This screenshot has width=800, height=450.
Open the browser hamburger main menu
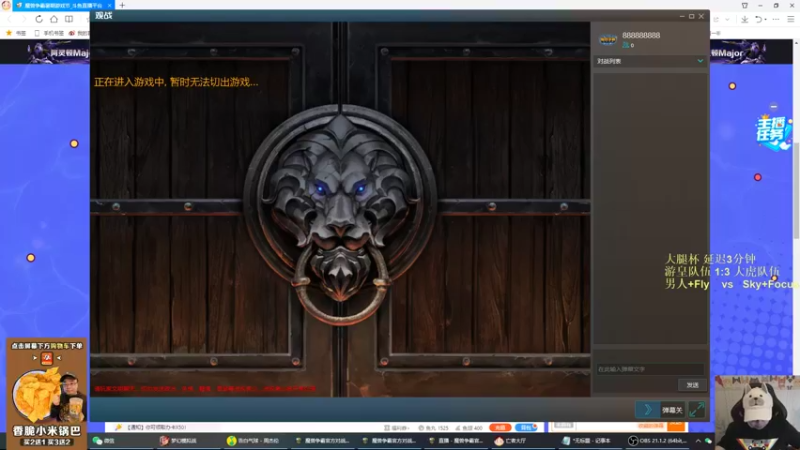(790, 19)
